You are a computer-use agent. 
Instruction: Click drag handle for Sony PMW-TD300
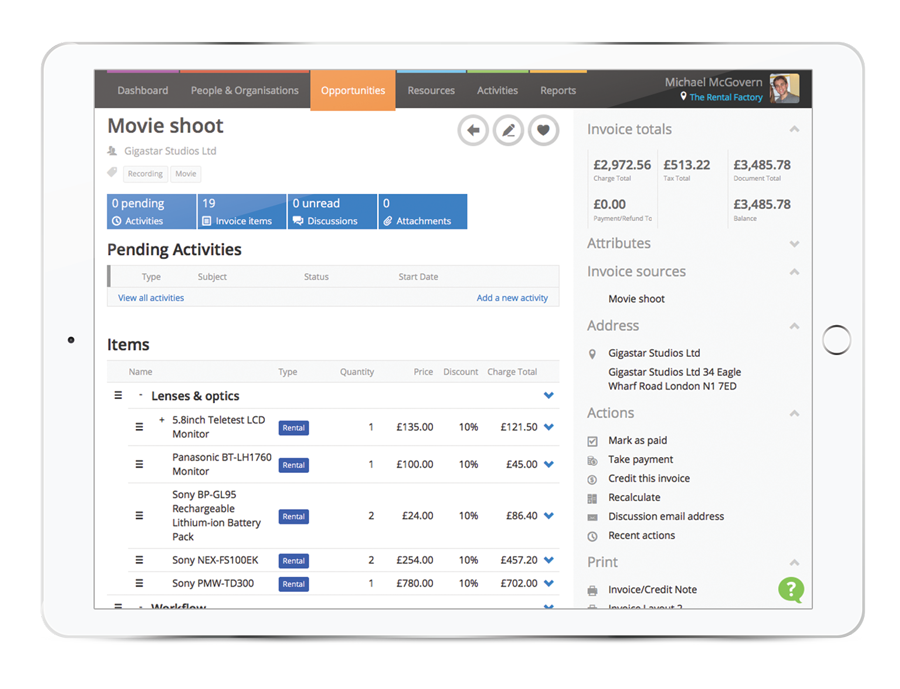(x=139, y=583)
